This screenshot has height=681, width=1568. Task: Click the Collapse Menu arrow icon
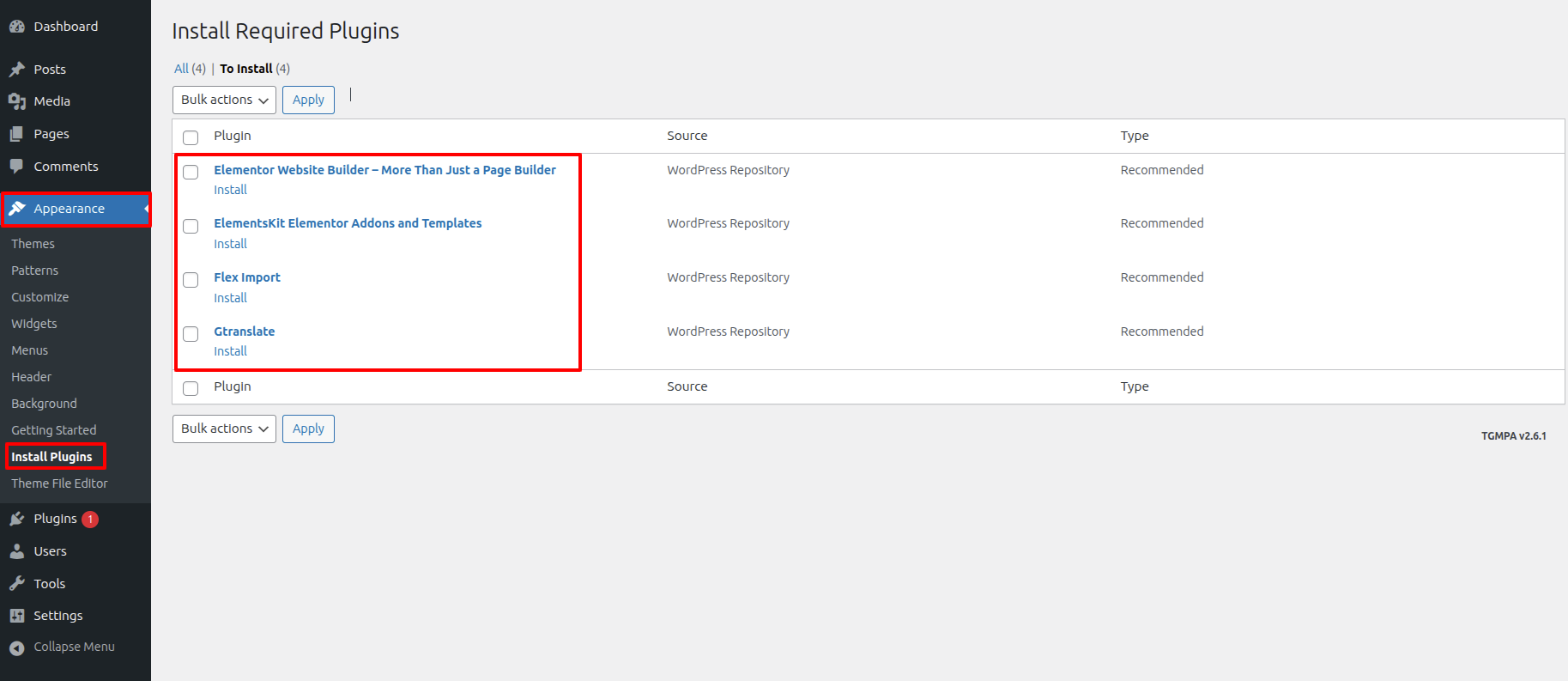point(17,648)
